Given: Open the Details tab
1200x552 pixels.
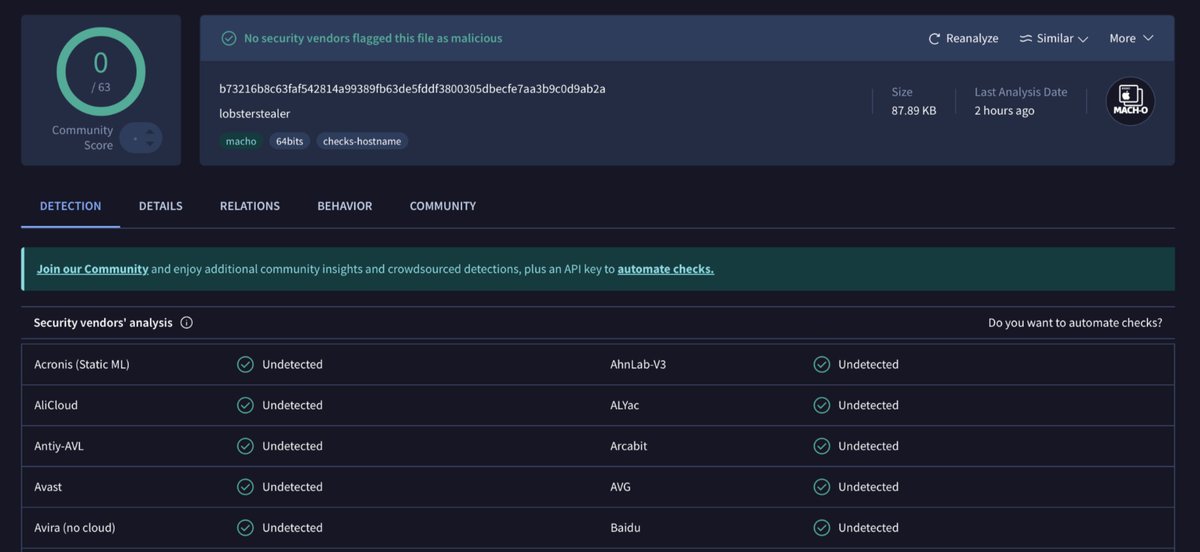Looking at the screenshot, I should tap(160, 206).
